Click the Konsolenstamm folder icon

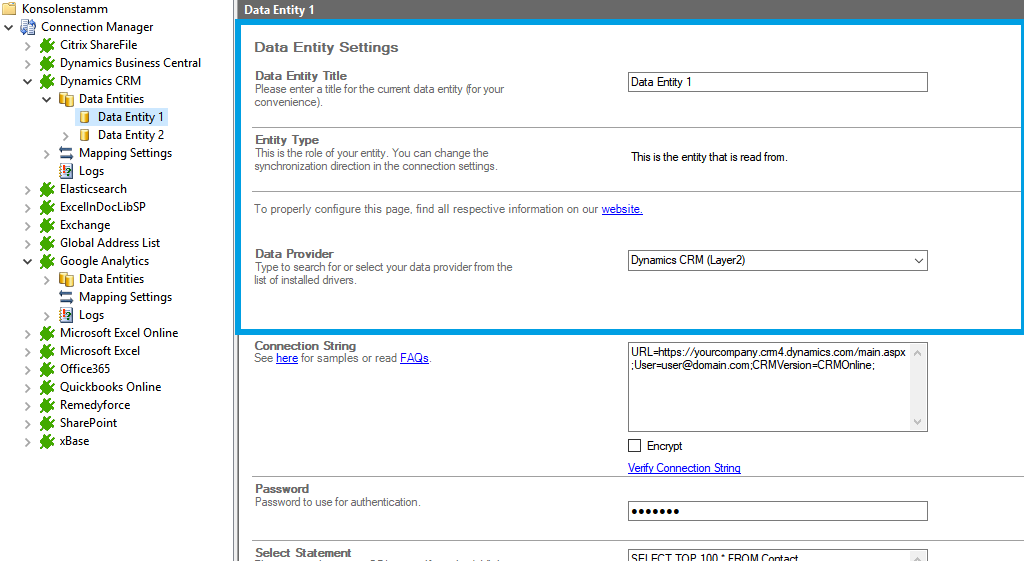pyautogui.click(x=9, y=9)
